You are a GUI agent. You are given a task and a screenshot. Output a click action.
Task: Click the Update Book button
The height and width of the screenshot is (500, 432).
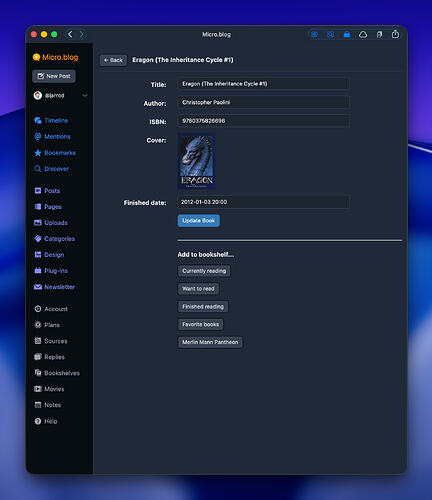pos(199,221)
